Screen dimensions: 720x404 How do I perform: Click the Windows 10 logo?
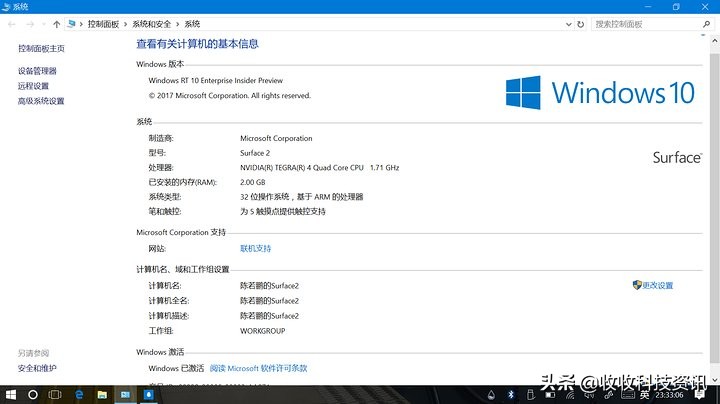pyautogui.click(x=600, y=92)
